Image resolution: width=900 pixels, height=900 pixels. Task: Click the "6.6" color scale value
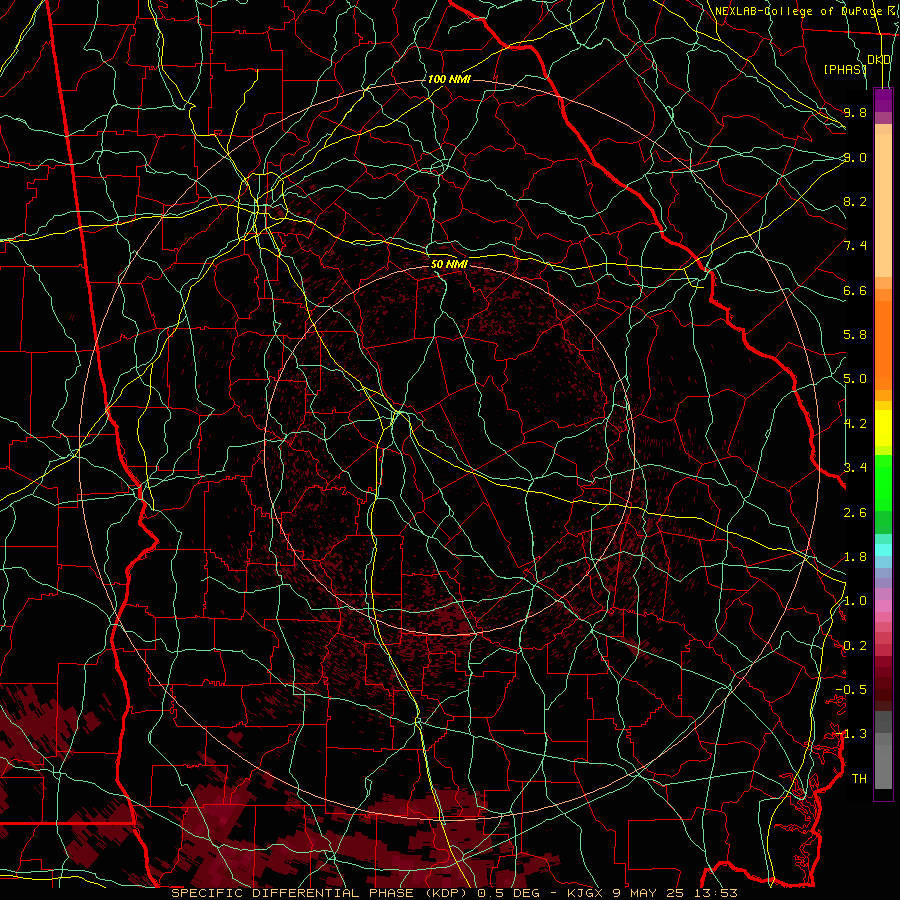[855, 290]
